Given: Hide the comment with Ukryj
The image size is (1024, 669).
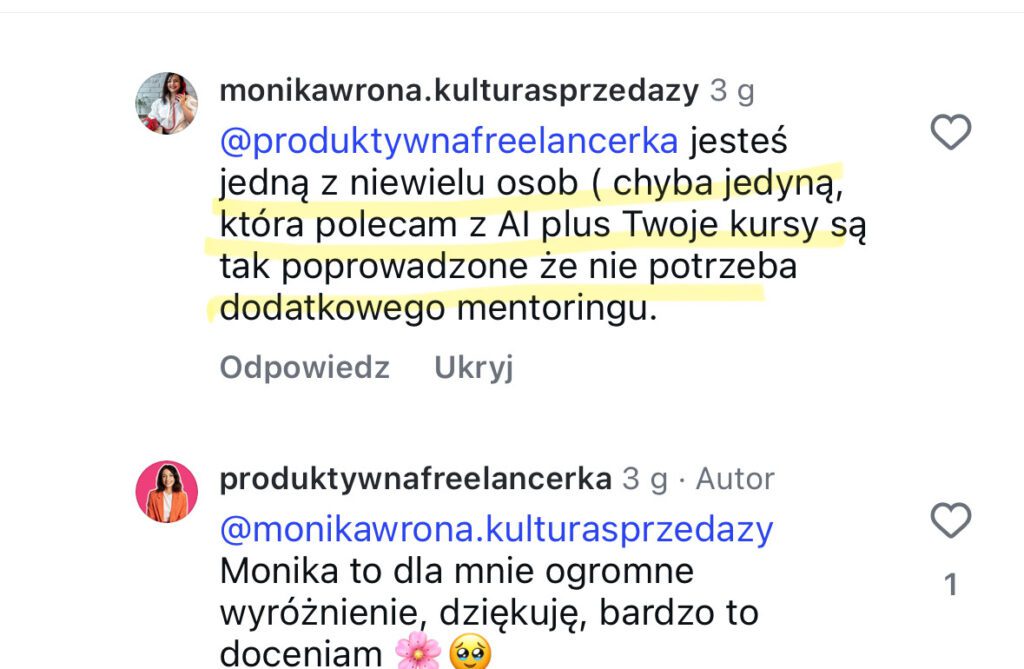Looking at the screenshot, I should click(x=473, y=368).
